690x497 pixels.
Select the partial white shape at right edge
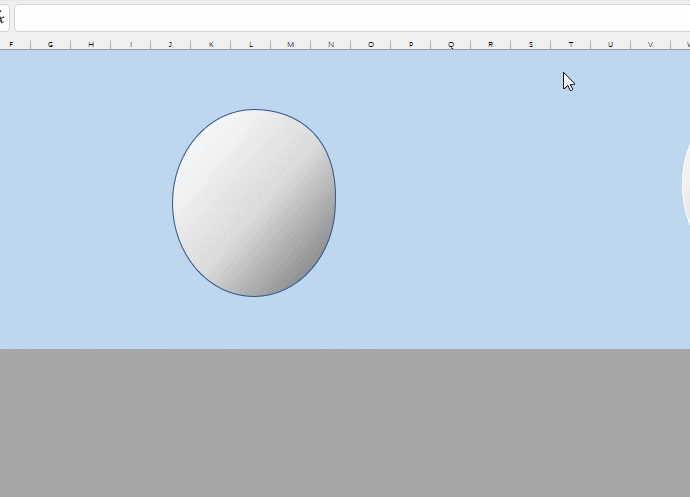[x=686, y=185]
